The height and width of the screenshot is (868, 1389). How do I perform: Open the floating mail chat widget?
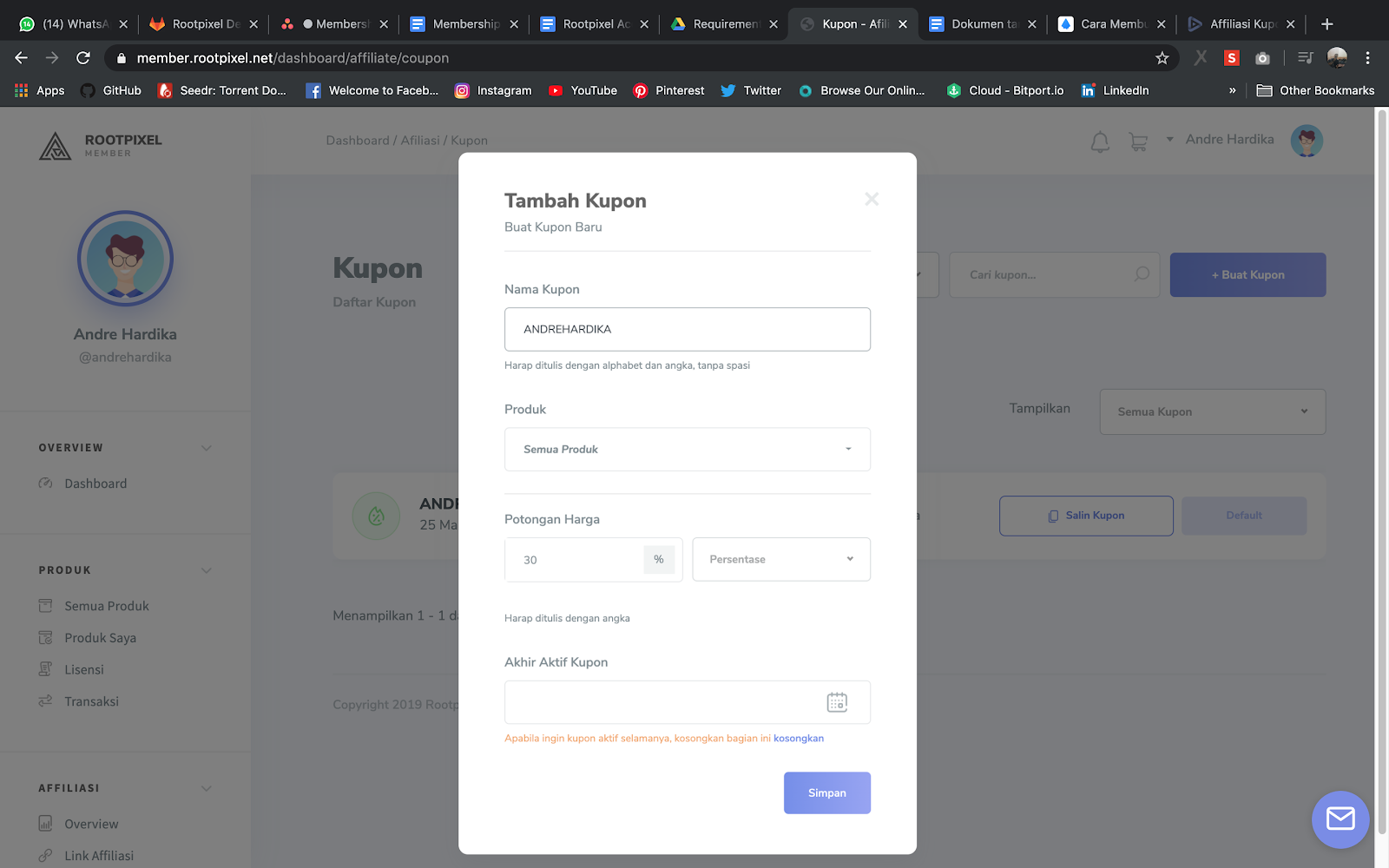[x=1340, y=819]
